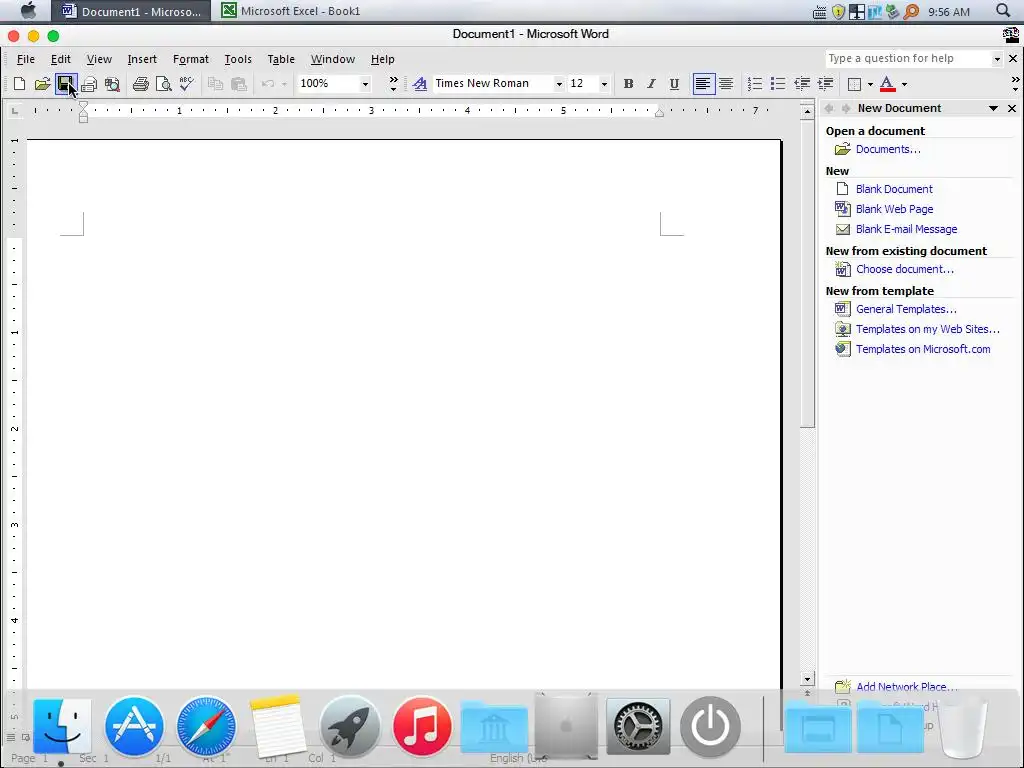Screen dimensions: 1024x768
Task: Open Templates on Microsoft.com link
Action: coord(923,349)
